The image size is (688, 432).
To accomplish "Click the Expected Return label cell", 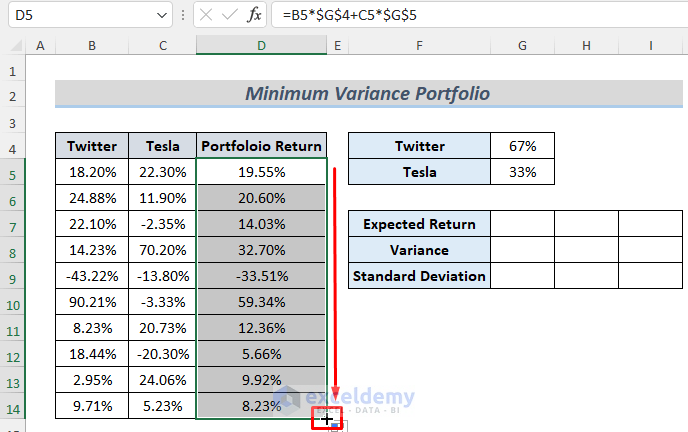I will [419, 224].
